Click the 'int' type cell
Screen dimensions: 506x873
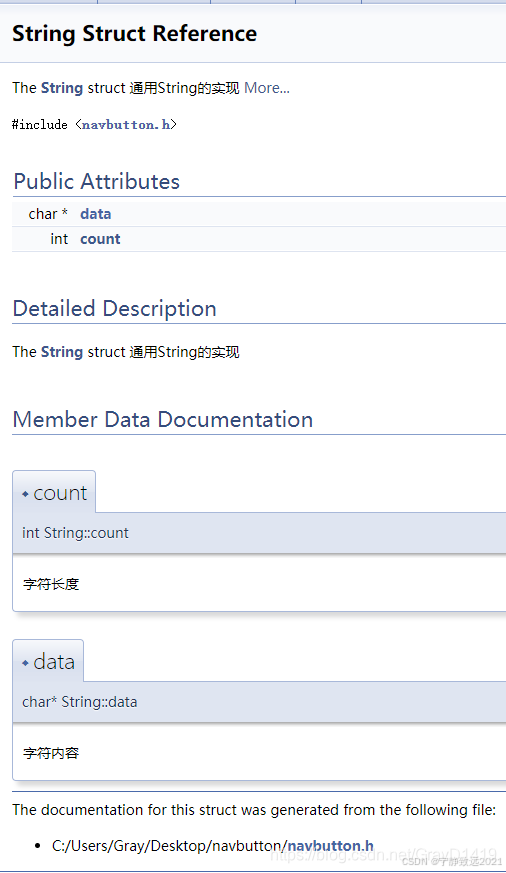[x=59, y=239]
